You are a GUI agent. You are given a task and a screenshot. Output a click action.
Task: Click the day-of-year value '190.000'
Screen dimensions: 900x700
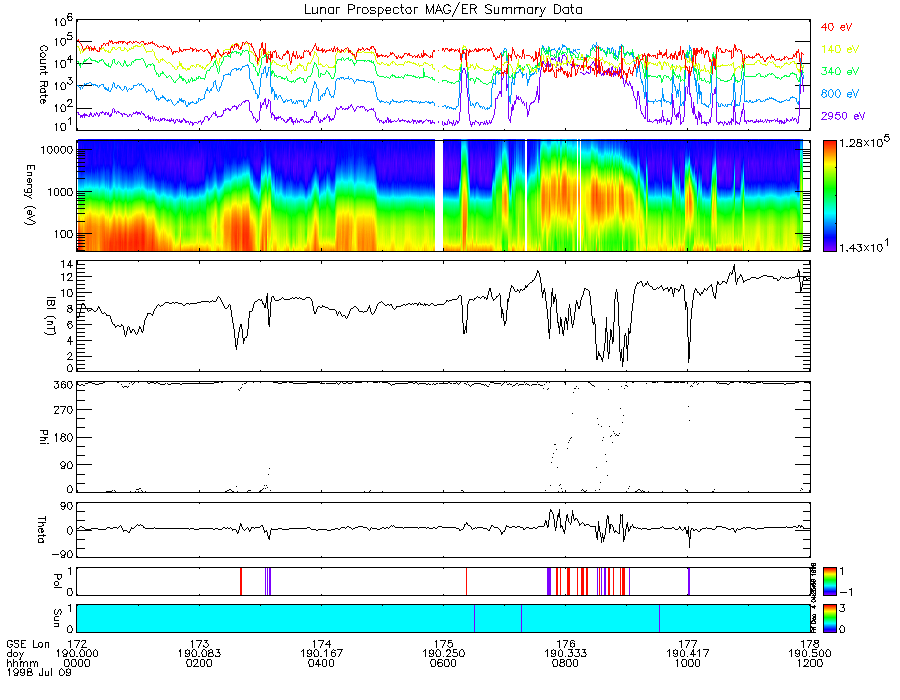pyautogui.click(x=77, y=654)
